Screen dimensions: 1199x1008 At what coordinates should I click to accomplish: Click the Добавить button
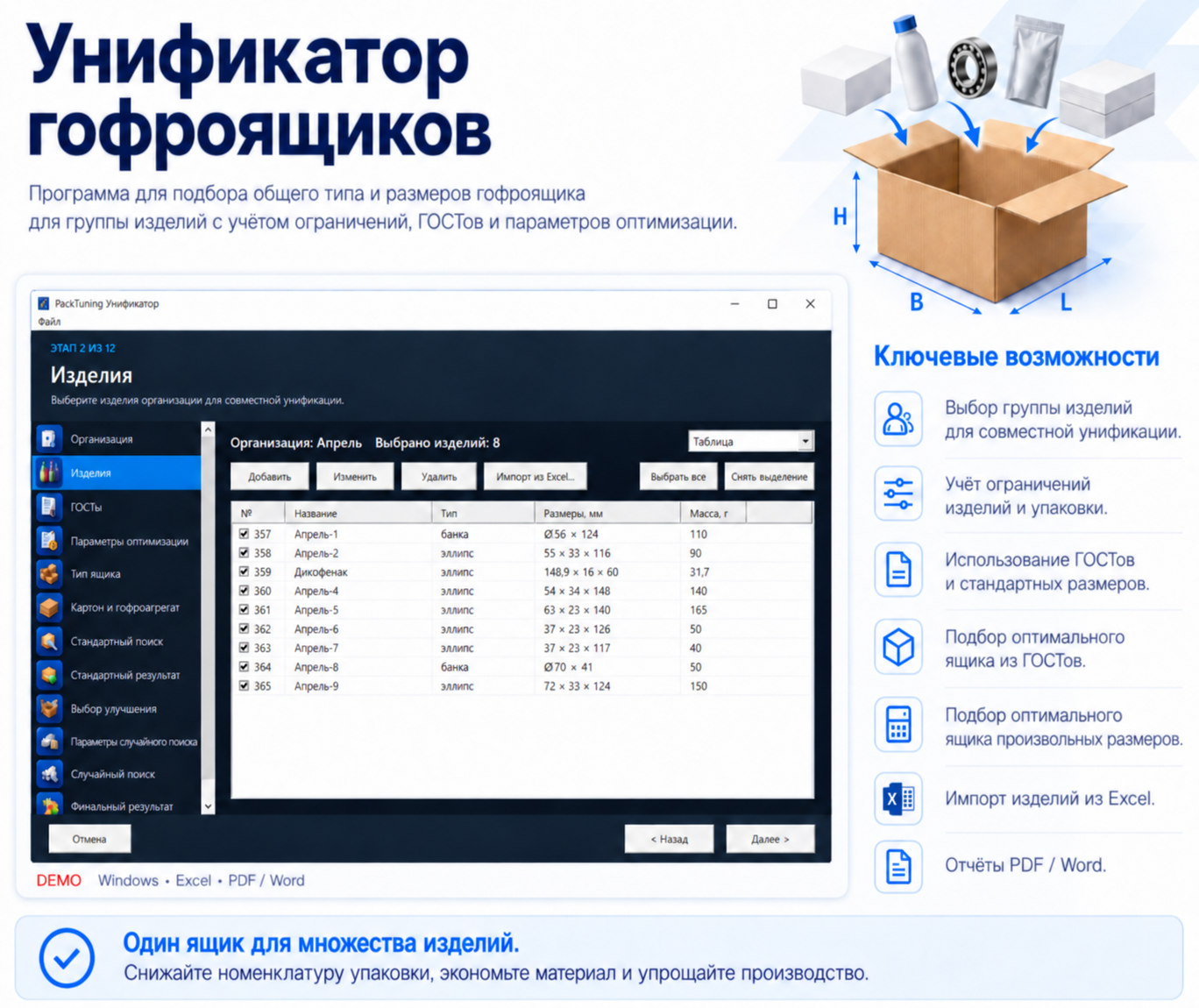(270, 477)
